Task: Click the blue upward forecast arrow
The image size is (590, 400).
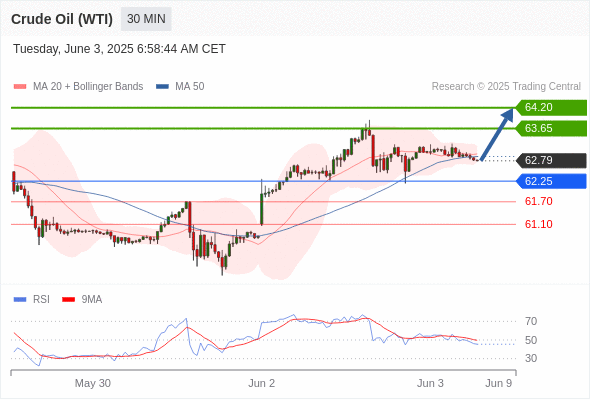Action: pyautogui.click(x=497, y=135)
